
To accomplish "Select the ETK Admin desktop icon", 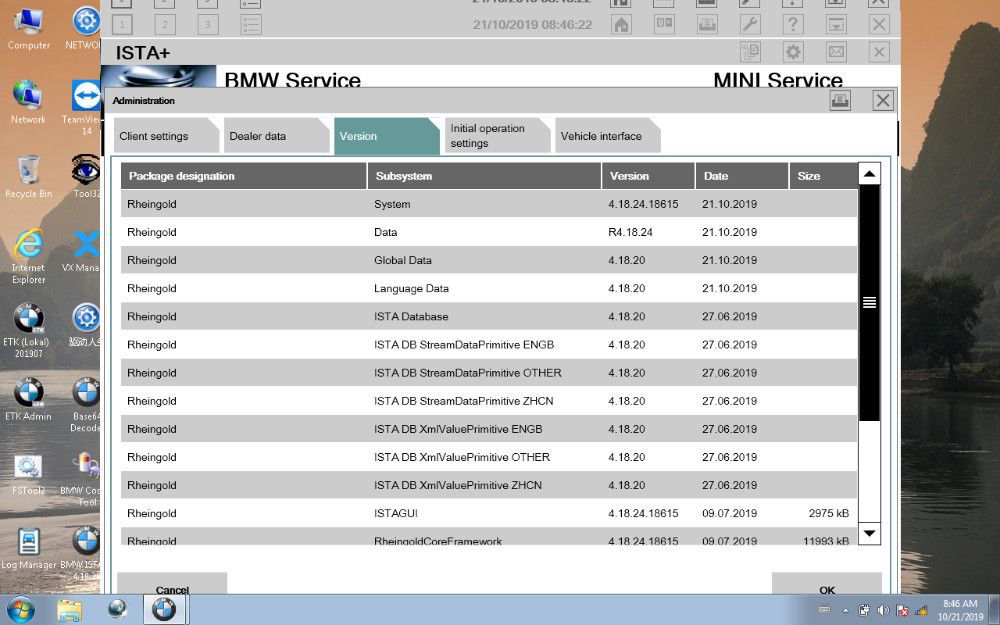I will point(28,399).
